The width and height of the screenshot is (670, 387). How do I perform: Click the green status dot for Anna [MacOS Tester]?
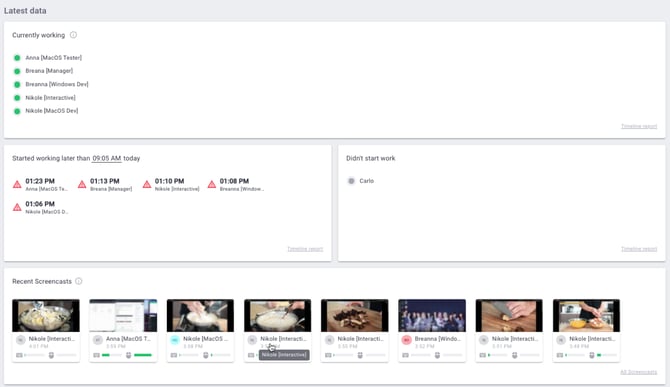17,58
